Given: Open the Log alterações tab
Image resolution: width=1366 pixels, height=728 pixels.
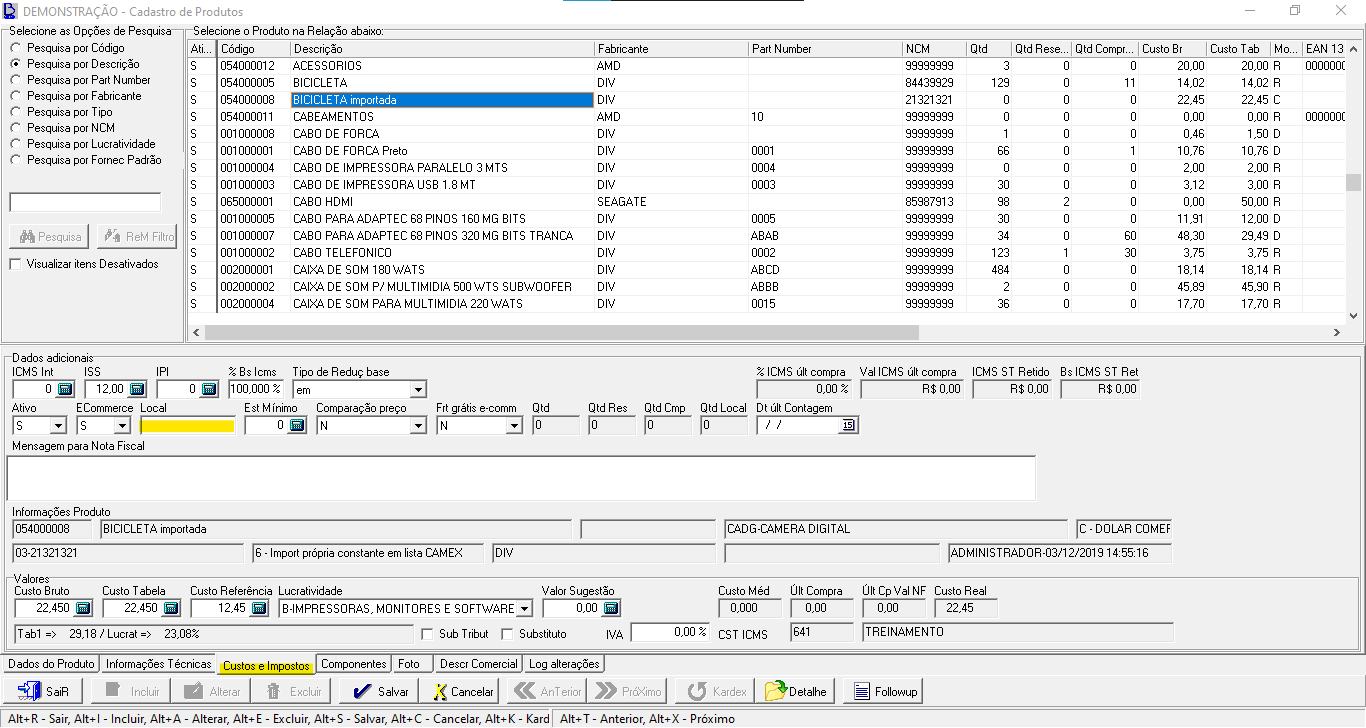Looking at the screenshot, I should tap(564, 664).
